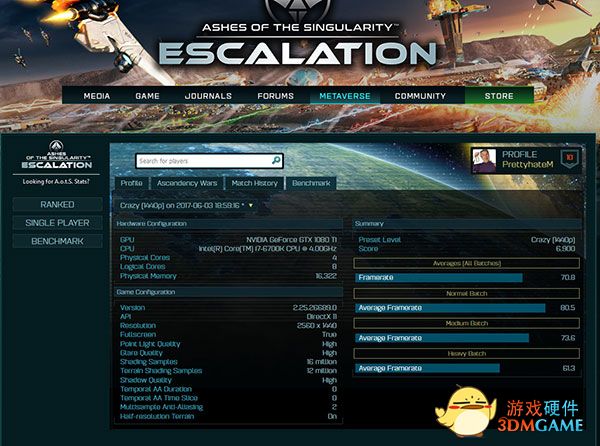The height and width of the screenshot is (446, 600).
Task: Click the Averages (All Batches) header
Action: coord(467,263)
